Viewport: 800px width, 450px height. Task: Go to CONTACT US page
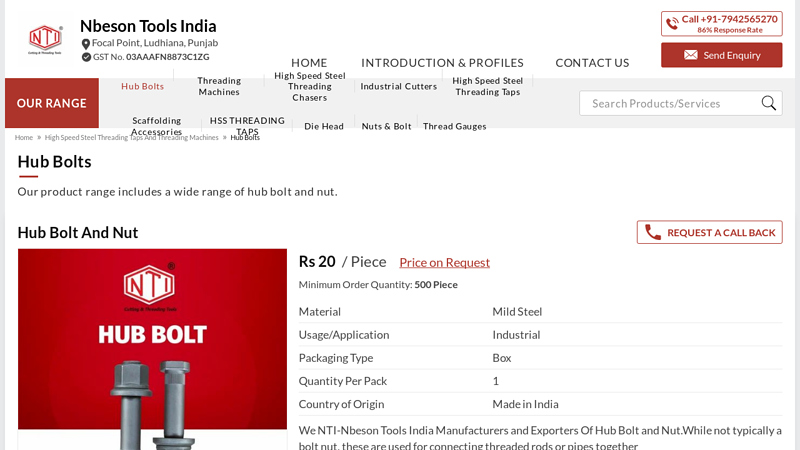592,63
